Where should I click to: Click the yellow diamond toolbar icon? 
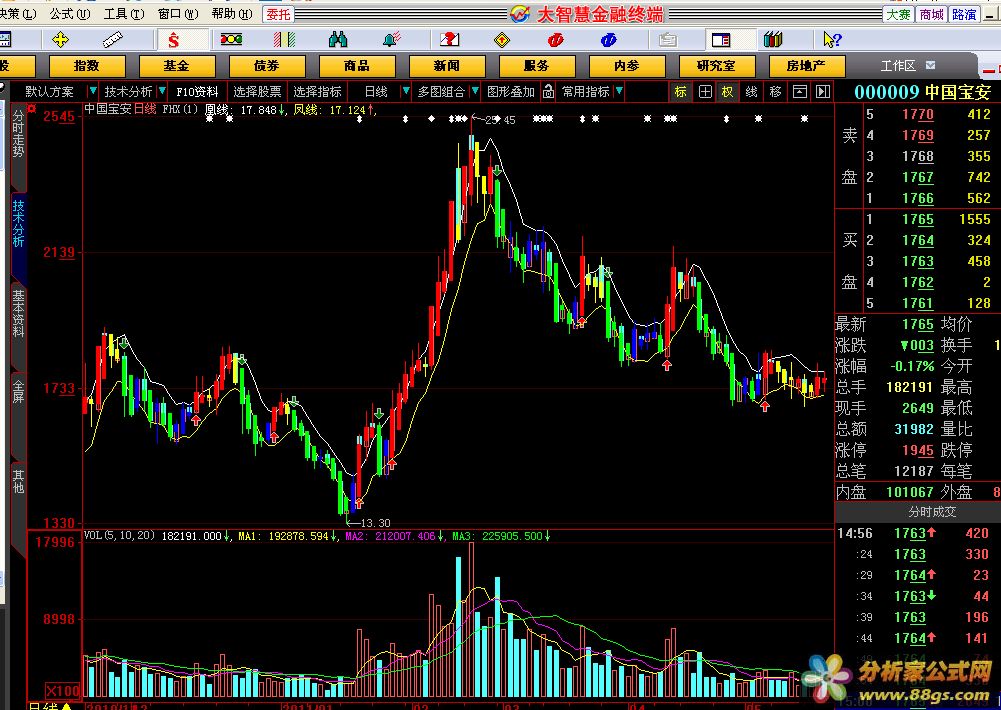[x=502, y=40]
